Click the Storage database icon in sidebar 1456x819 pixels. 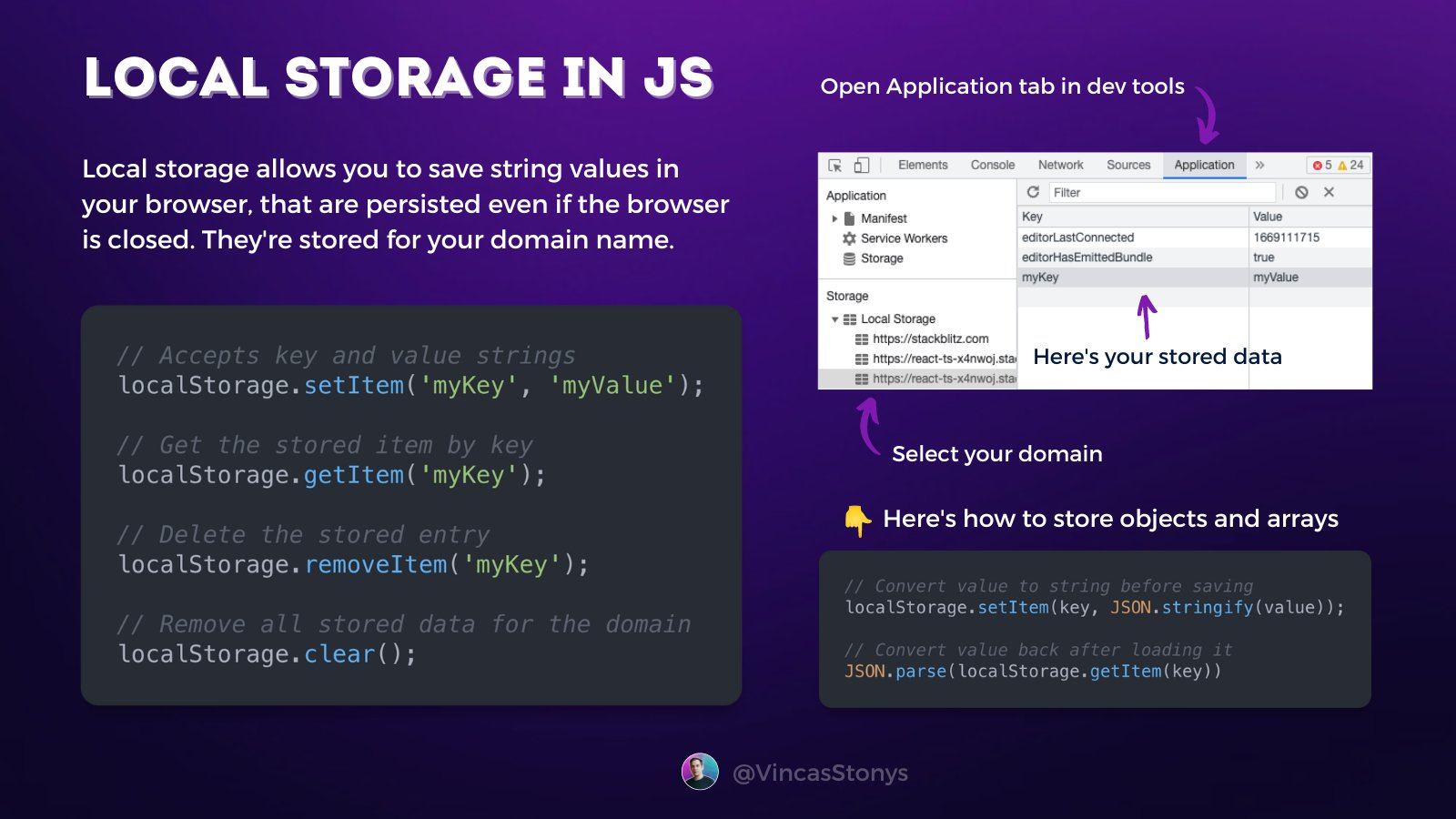849,258
